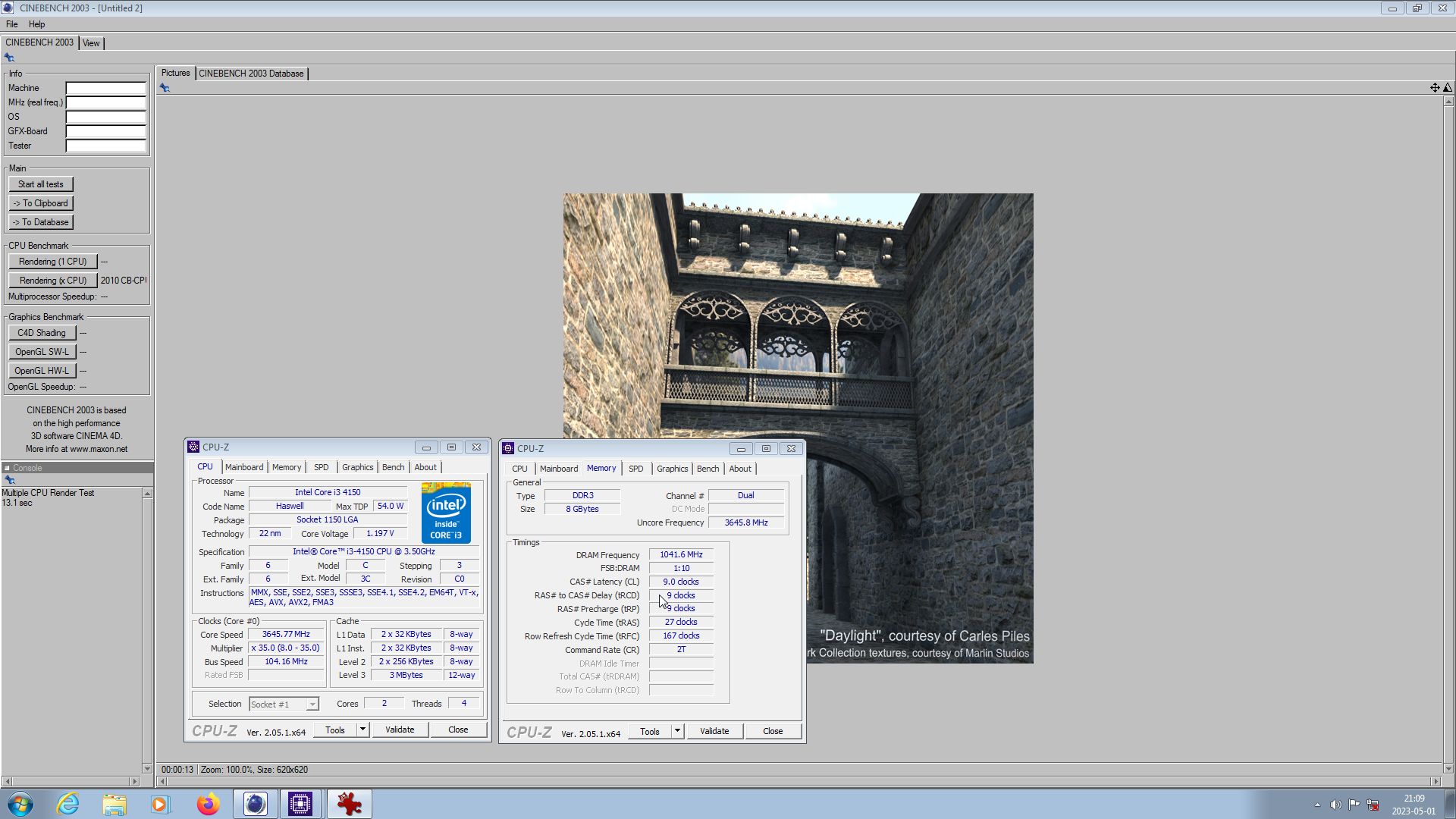Click the Intel Core i3 logo
The image size is (1456, 819).
(446, 513)
